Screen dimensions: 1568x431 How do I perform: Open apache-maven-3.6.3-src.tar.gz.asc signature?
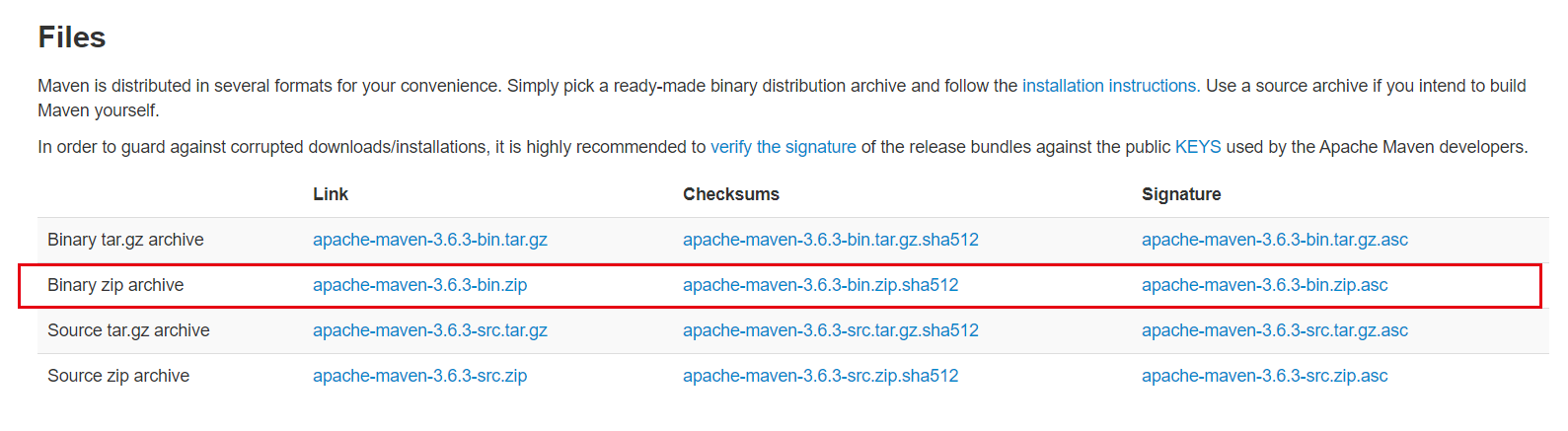(1275, 330)
